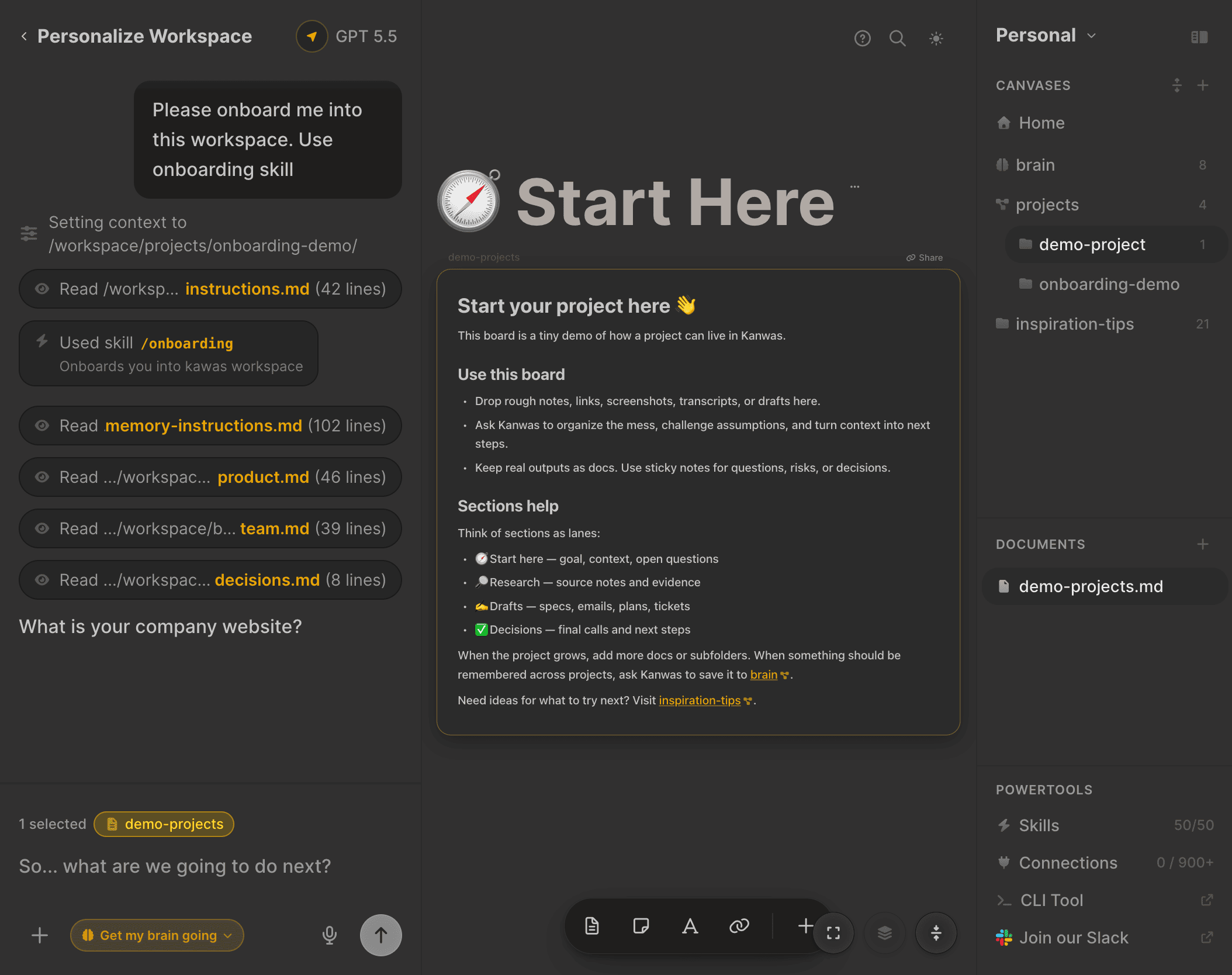
Task: Expand the Personal workspace dropdown
Action: click(x=1046, y=36)
